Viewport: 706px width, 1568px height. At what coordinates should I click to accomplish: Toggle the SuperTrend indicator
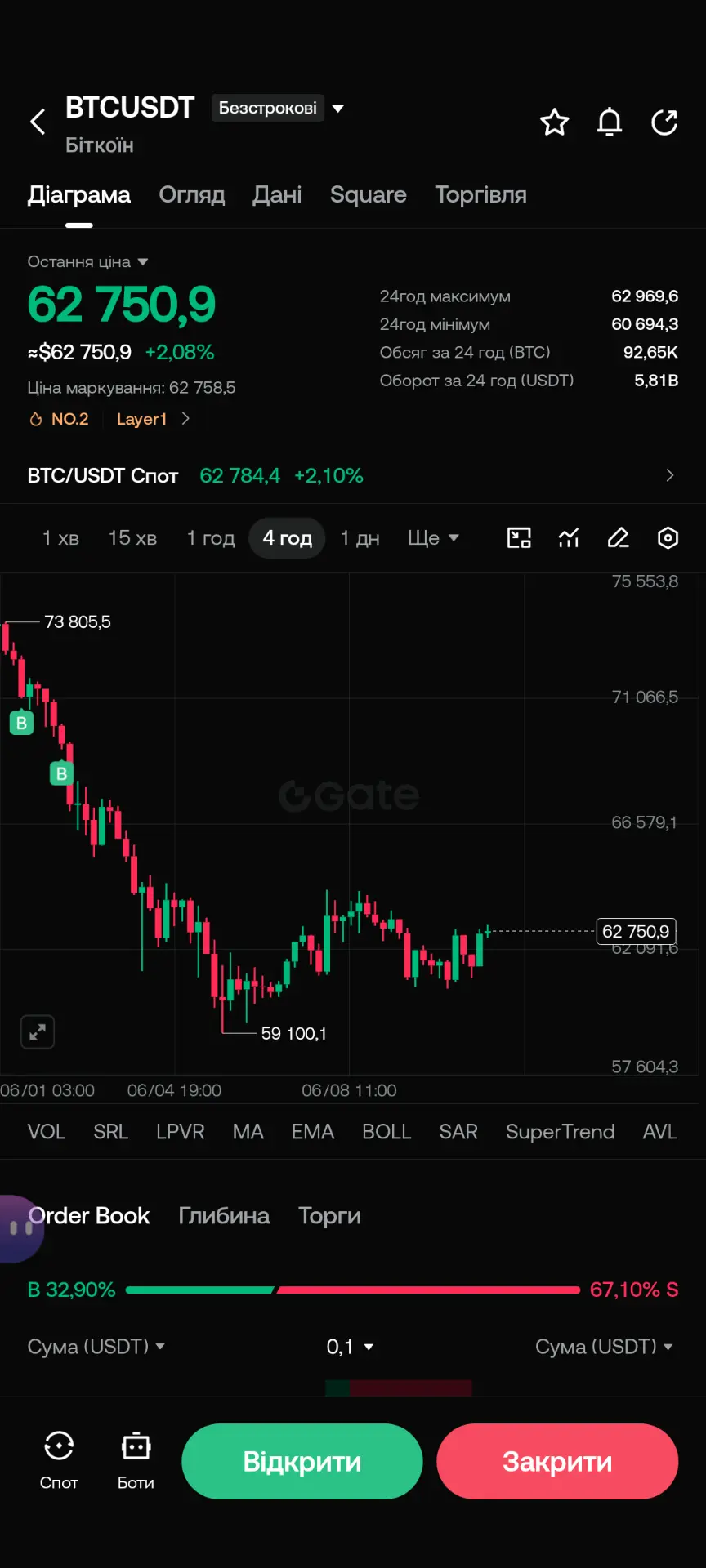coord(560,1132)
